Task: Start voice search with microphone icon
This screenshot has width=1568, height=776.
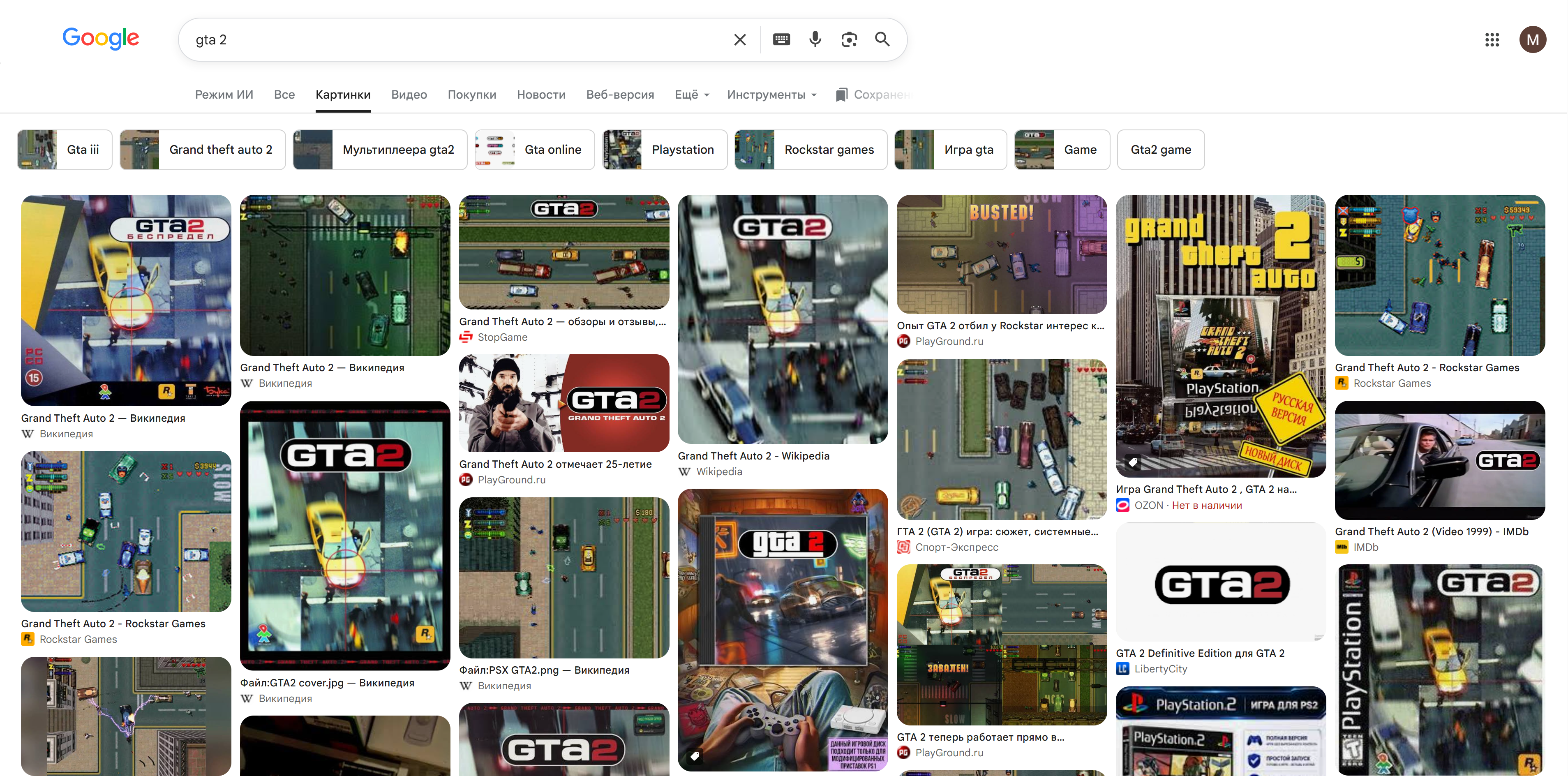Action: point(815,39)
